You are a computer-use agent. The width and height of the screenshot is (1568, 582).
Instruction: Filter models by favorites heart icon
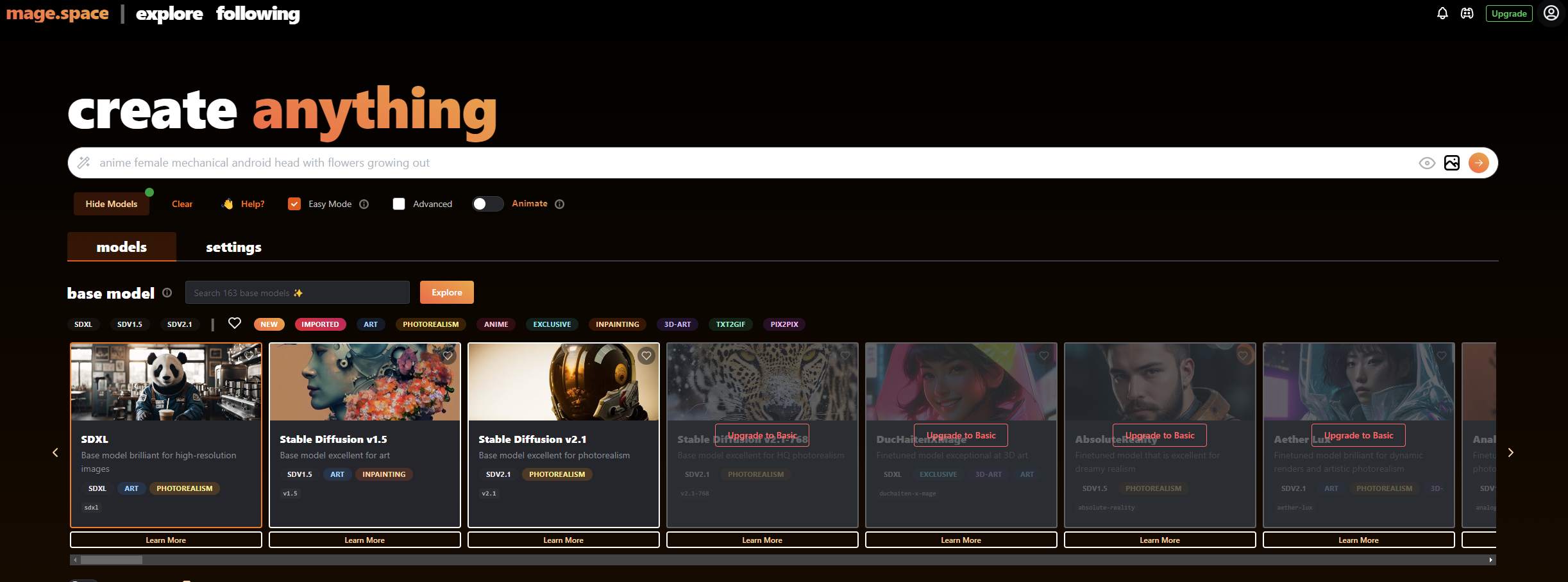pyautogui.click(x=235, y=323)
